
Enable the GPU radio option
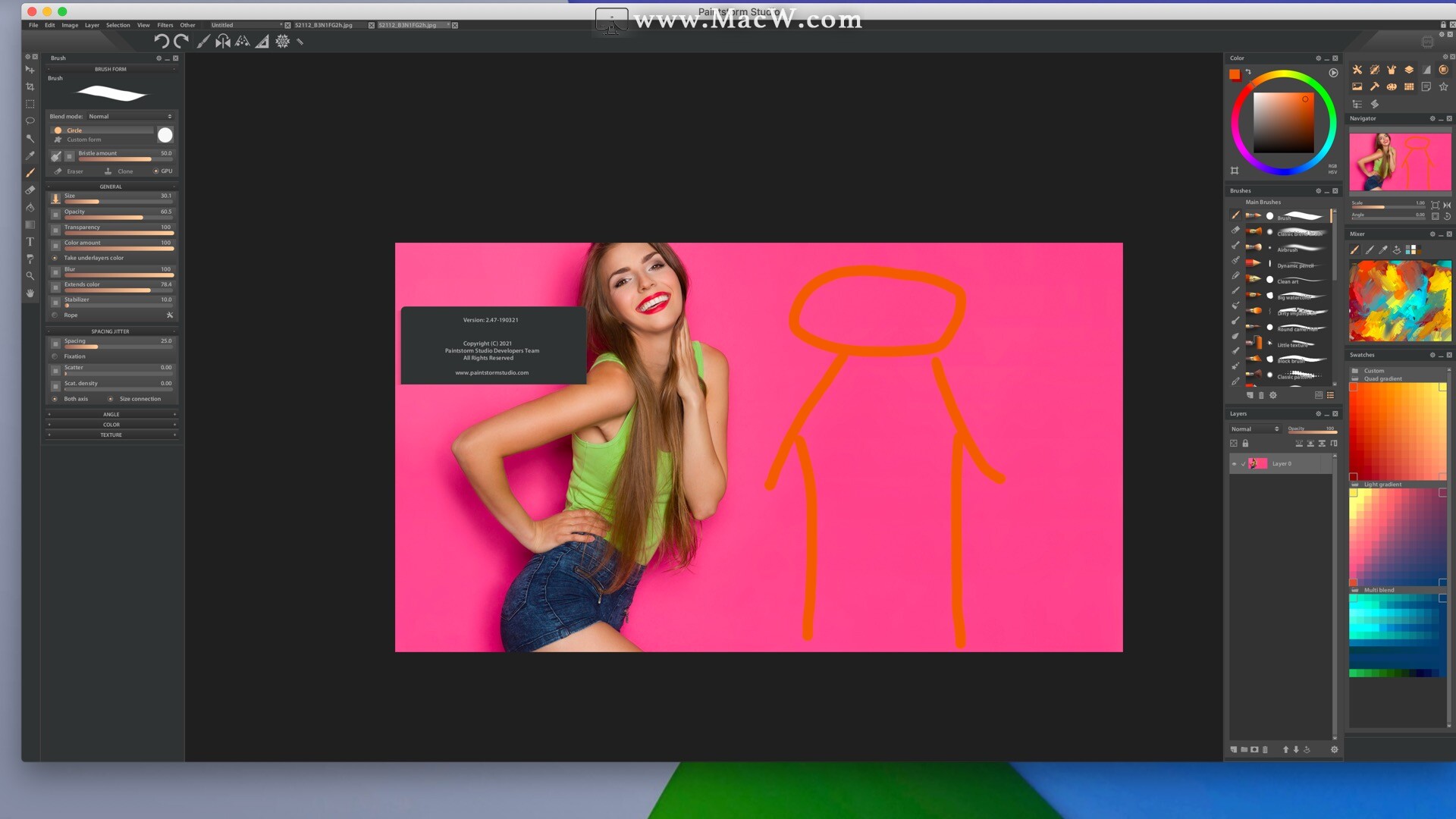pyautogui.click(x=156, y=171)
